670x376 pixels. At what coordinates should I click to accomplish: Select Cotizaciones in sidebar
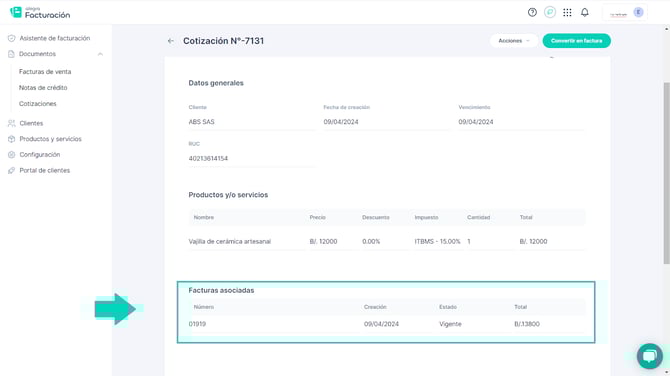pyautogui.click(x=38, y=104)
